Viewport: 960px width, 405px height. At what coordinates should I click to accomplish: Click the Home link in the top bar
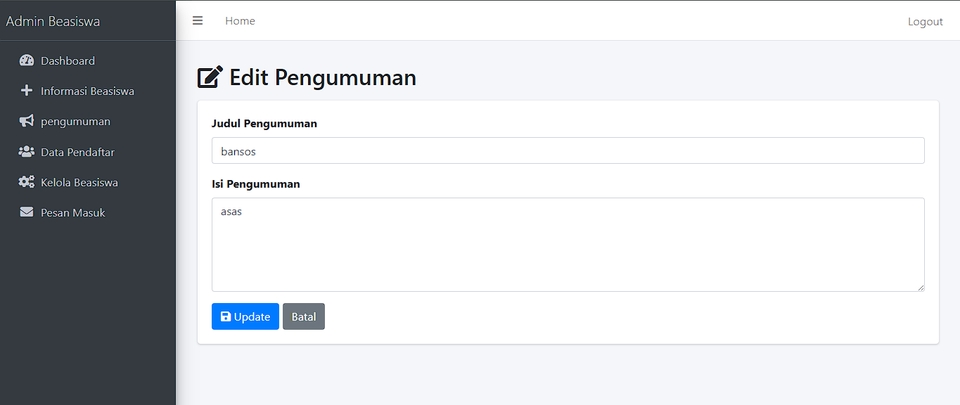coord(240,21)
